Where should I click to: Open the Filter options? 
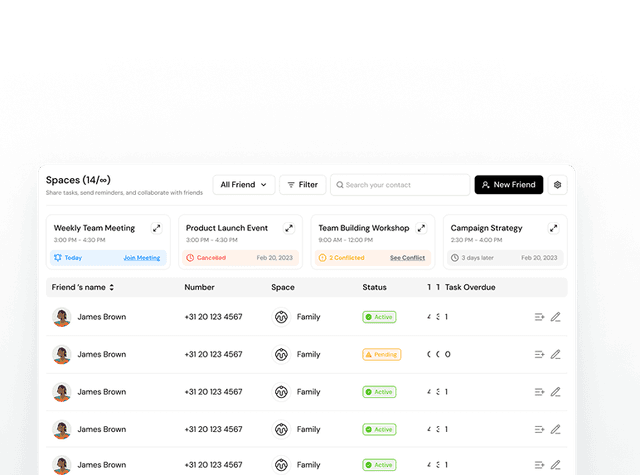click(302, 185)
